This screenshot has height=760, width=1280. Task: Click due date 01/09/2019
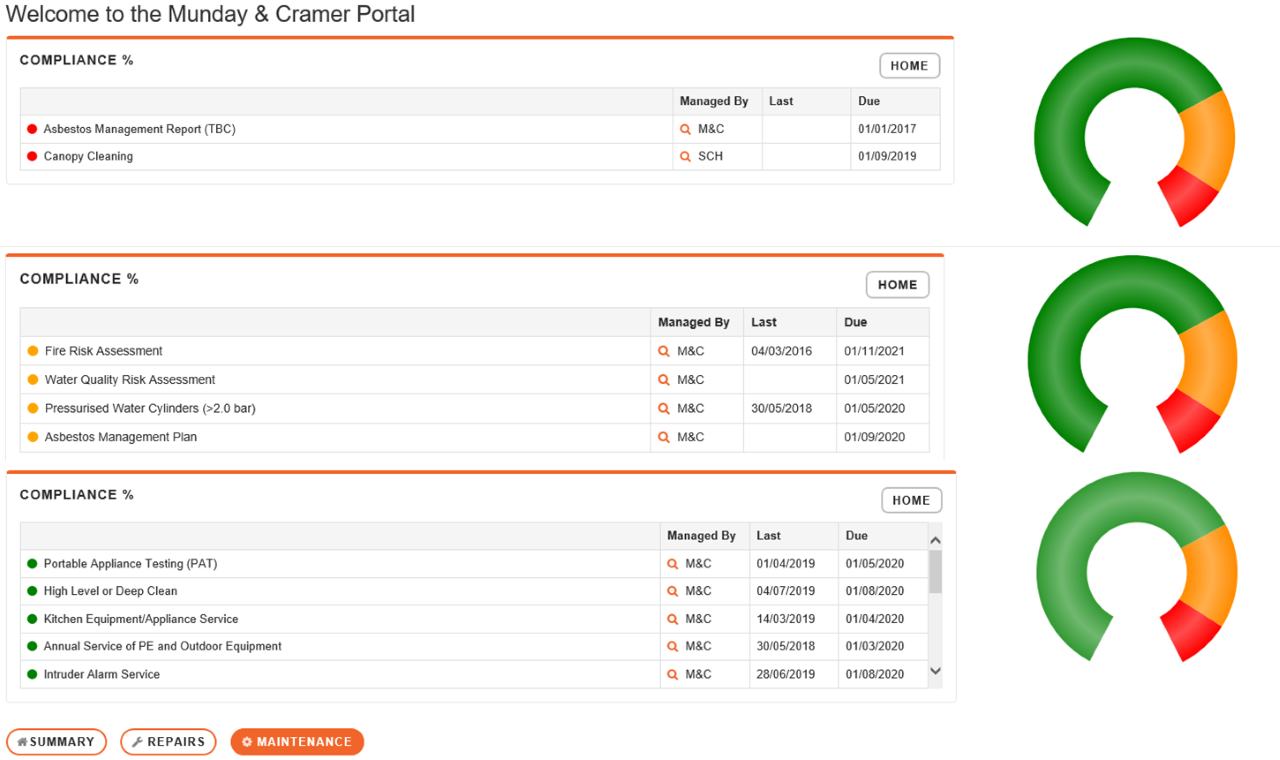coord(887,157)
